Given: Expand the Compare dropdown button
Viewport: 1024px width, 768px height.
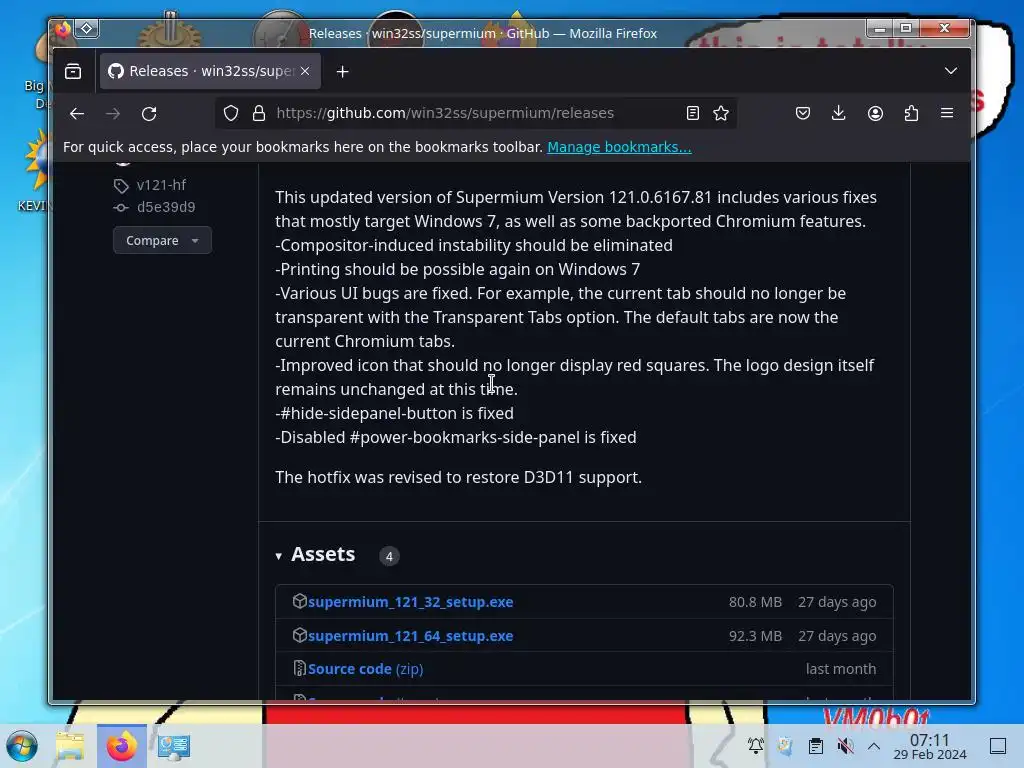Looking at the screenshot, I should tap(162, 240).
